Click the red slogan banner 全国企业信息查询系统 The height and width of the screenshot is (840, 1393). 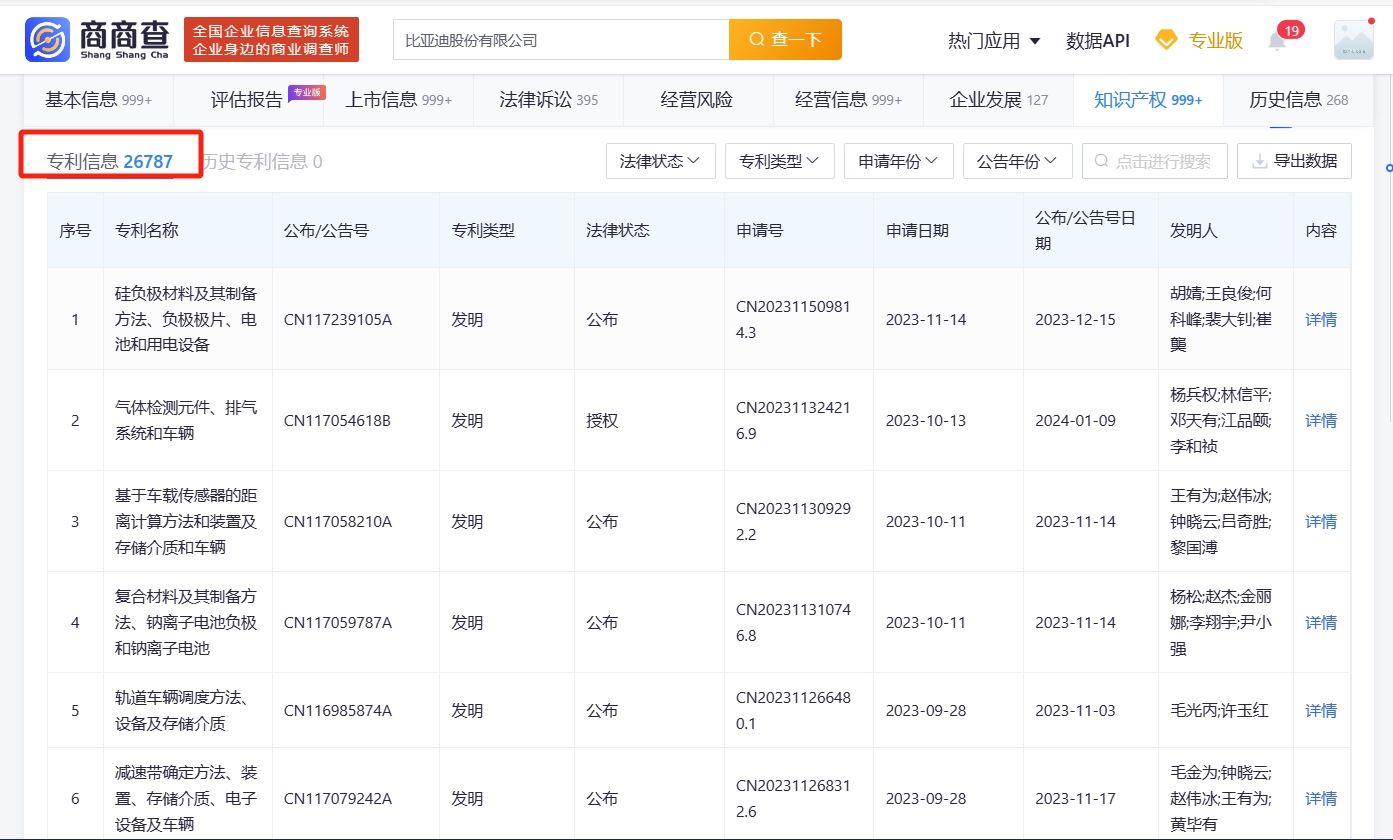271,40
